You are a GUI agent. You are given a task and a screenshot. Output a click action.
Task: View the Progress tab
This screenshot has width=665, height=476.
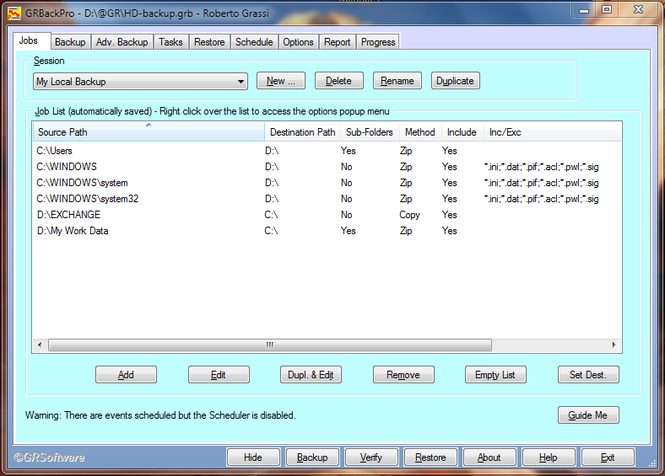coord(378,42)
